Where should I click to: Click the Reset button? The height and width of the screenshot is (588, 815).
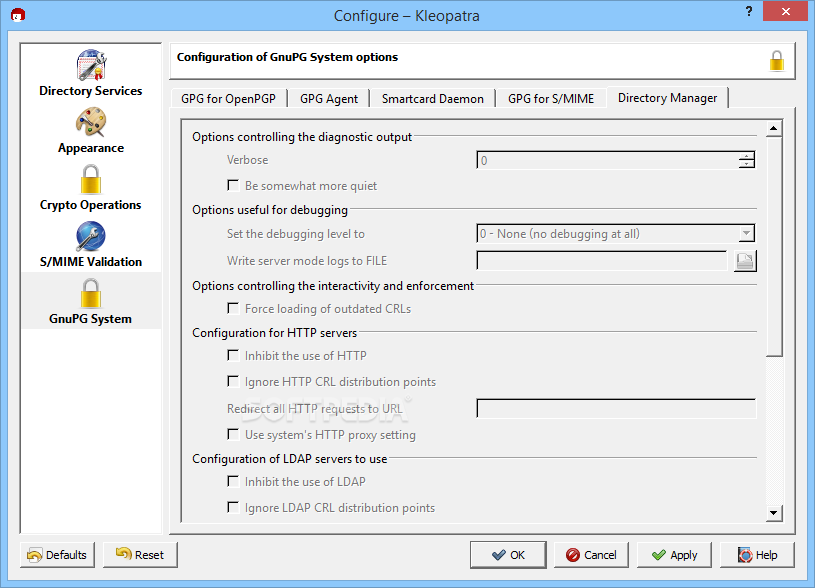(140, 555)
